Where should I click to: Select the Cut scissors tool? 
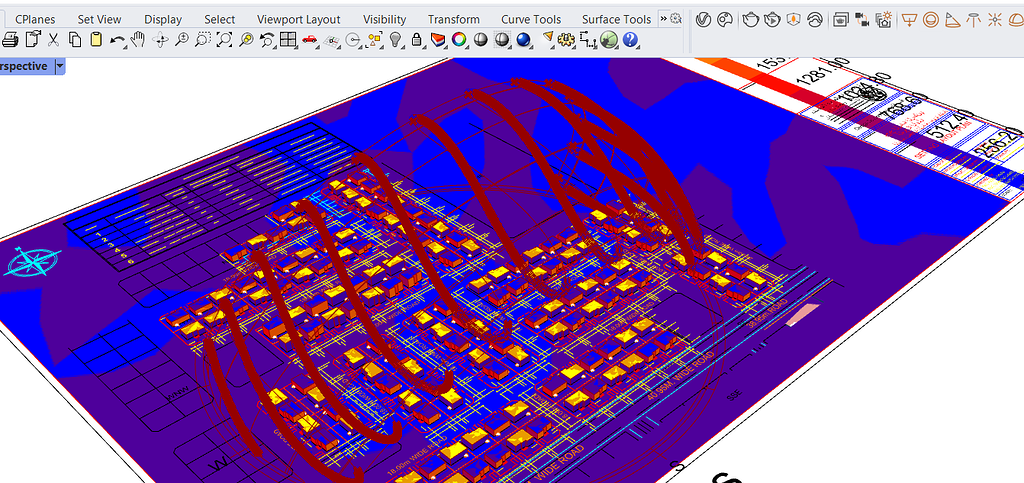(x=53, y=40)
